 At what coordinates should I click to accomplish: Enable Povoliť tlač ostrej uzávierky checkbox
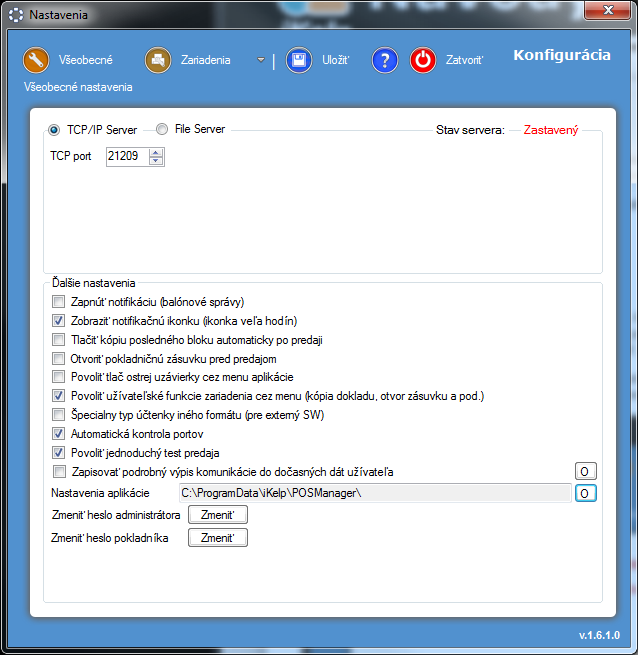point(58,376)
